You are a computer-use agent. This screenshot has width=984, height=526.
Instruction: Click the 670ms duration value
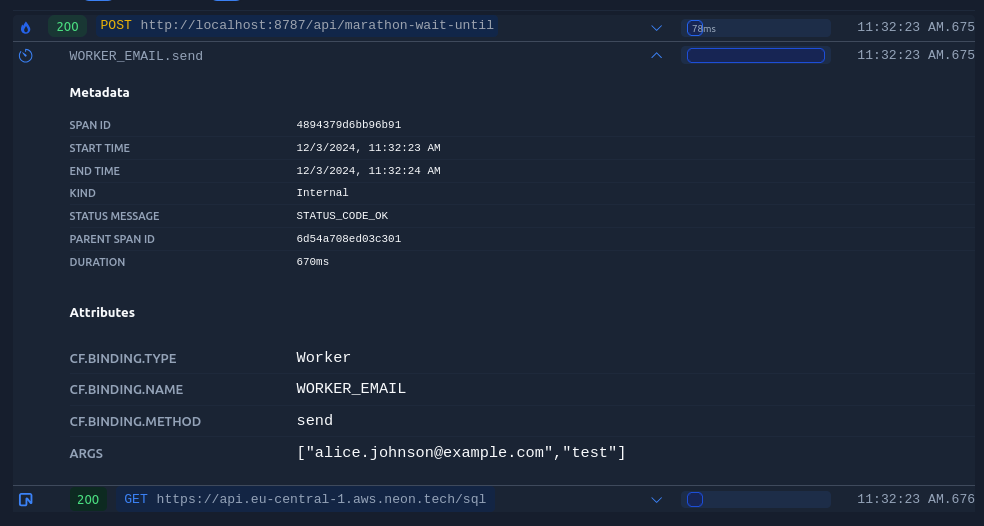point(312,262)
